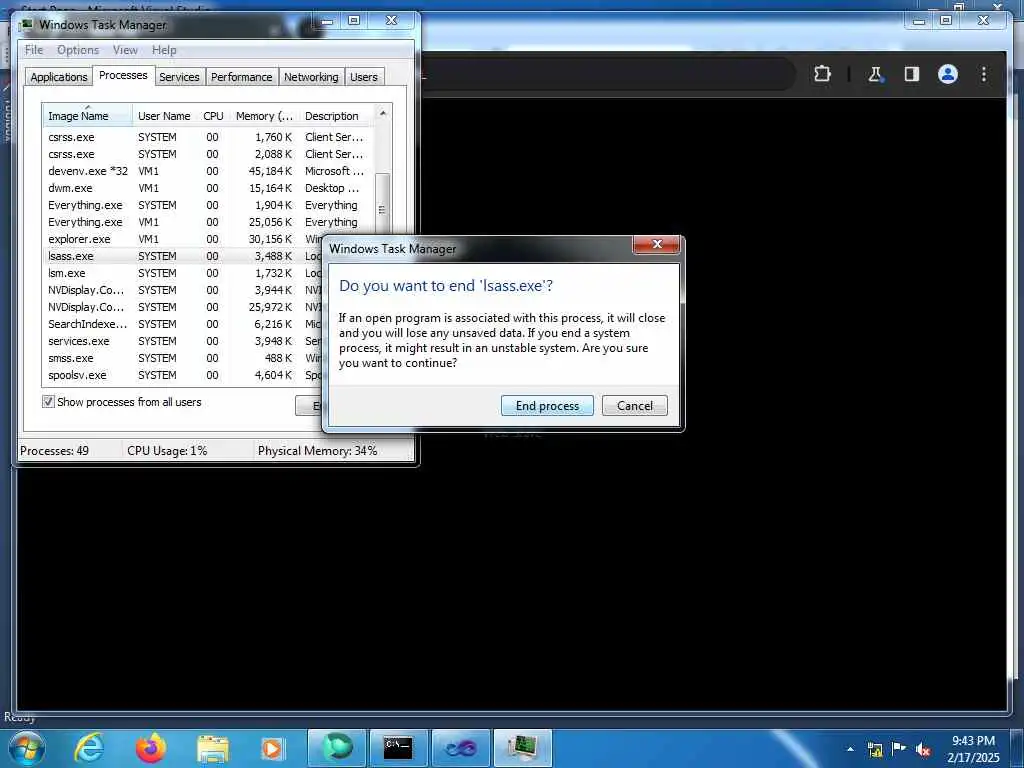Screen dimensions: 1024x768
Task: Launch Internet Explorer from the taskbar
Action: click(x=89, y=748)
